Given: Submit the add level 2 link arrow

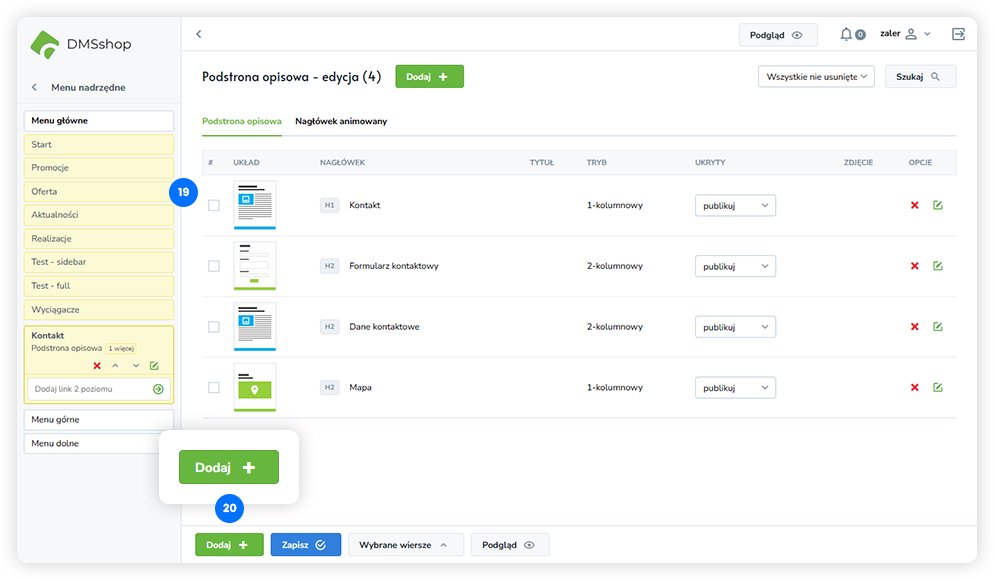Looking at the screenshot, I should tap(158, 389).
